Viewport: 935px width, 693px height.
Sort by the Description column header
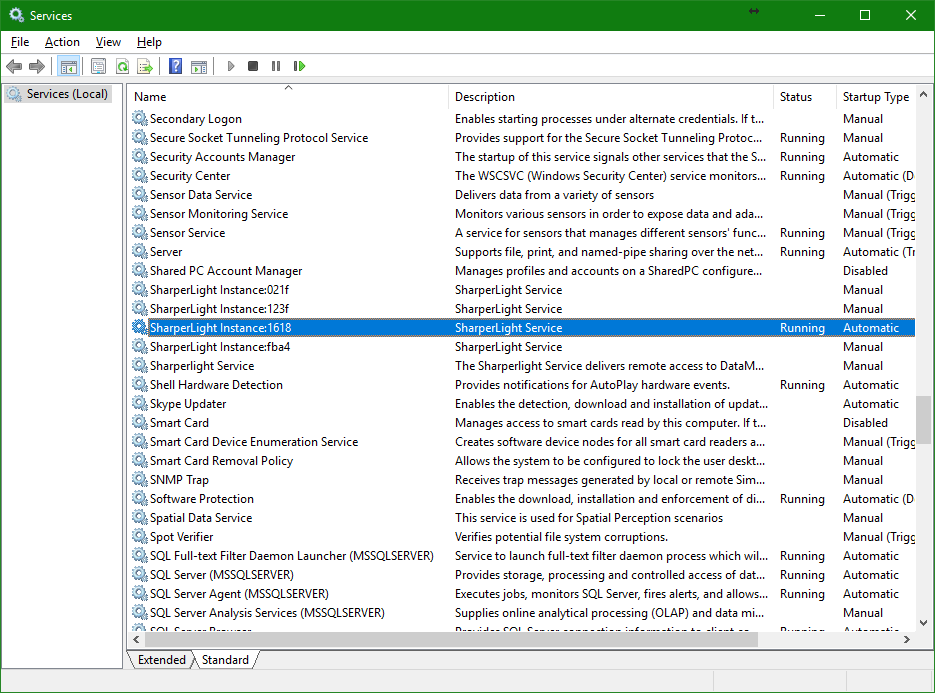click(x=611, y=97)
